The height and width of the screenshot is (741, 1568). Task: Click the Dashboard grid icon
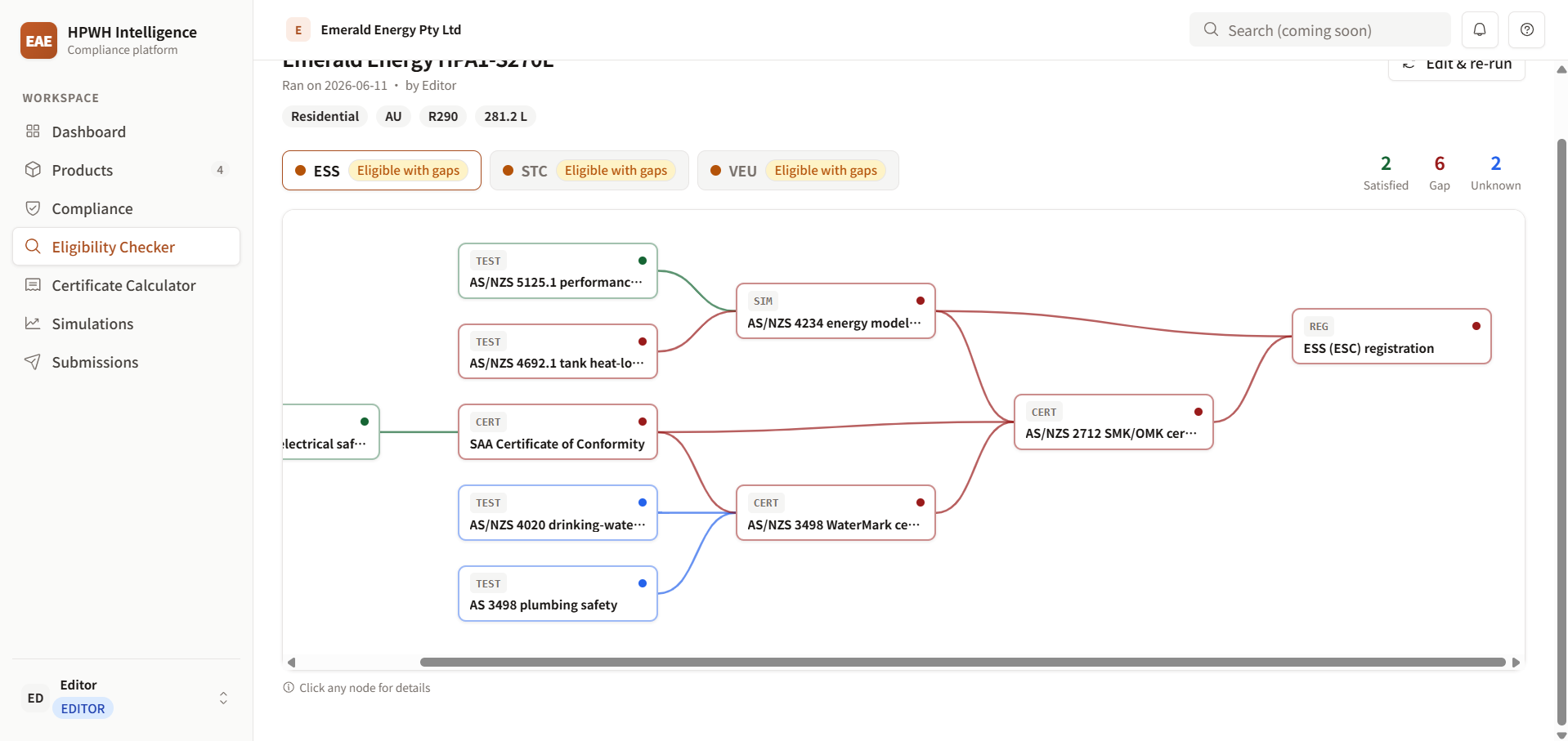pos(33,132)
